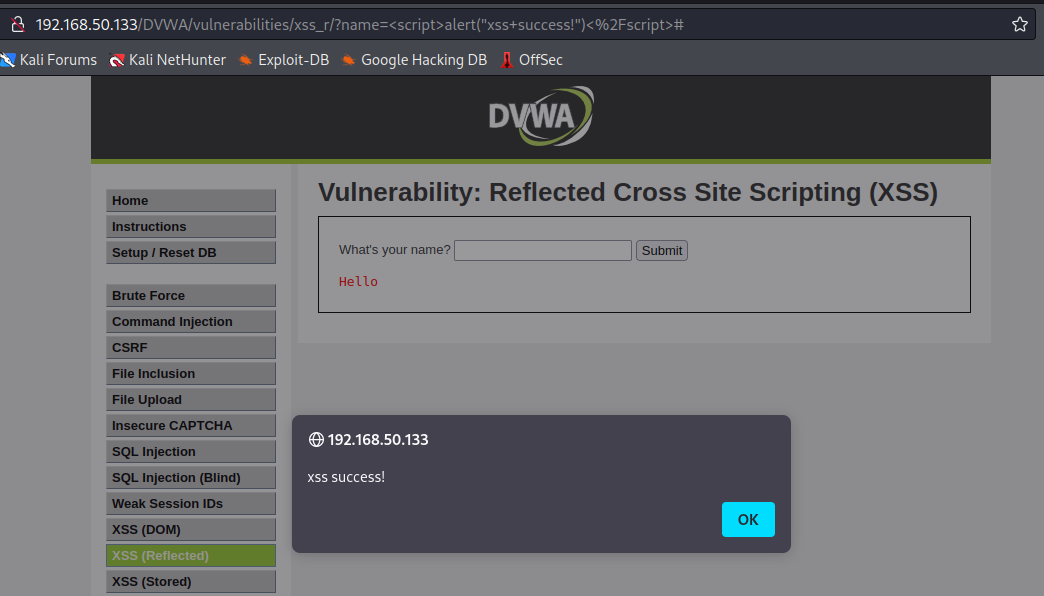Go to Home in sidebar
This screenshot has height=596, width=1044.
click(190, 200)
